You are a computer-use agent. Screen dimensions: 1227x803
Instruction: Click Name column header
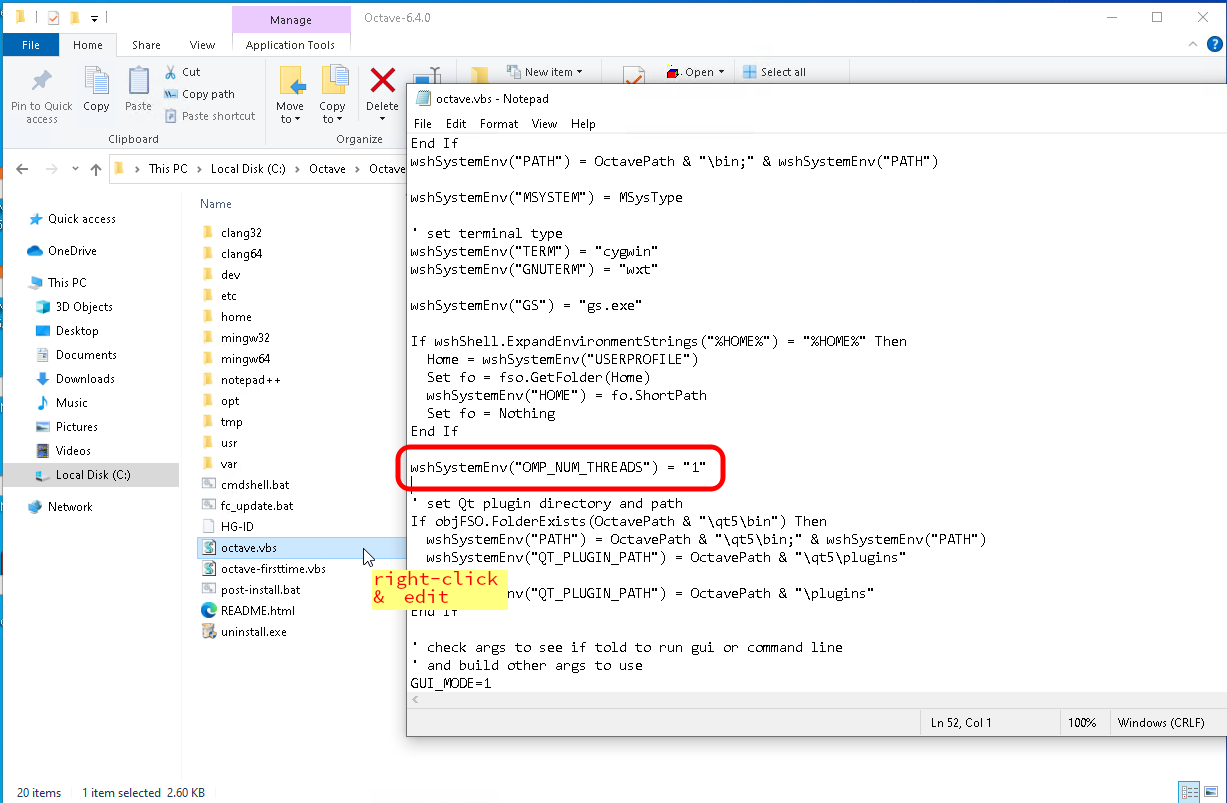click(216, 204)
